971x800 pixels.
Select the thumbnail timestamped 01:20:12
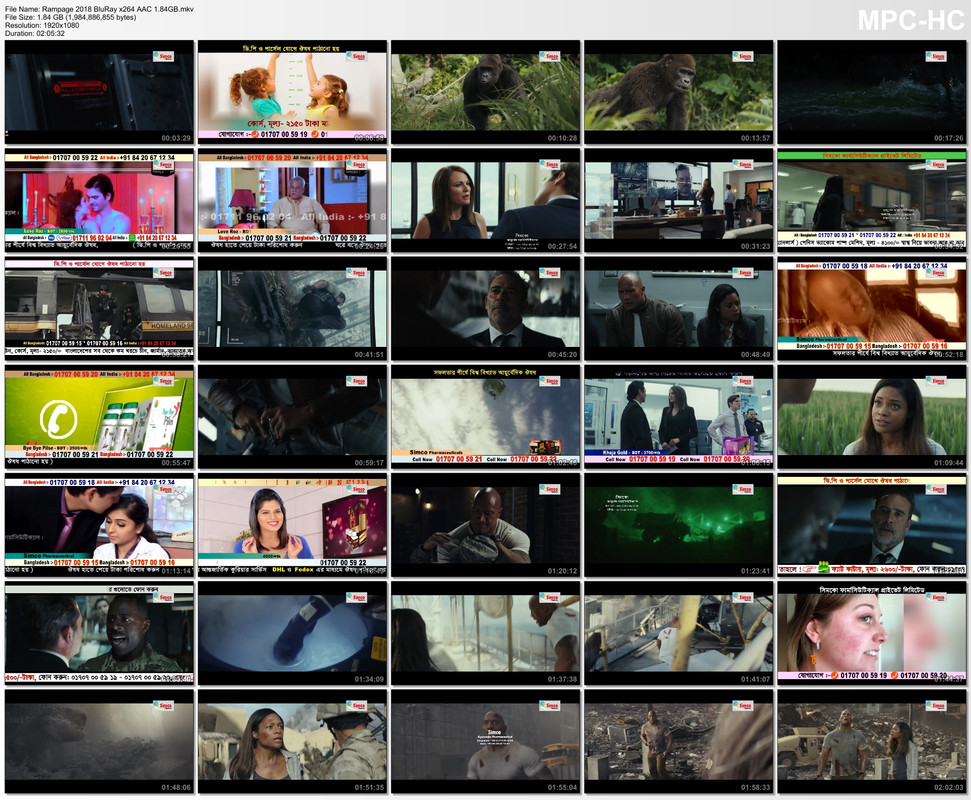[486, 525]
